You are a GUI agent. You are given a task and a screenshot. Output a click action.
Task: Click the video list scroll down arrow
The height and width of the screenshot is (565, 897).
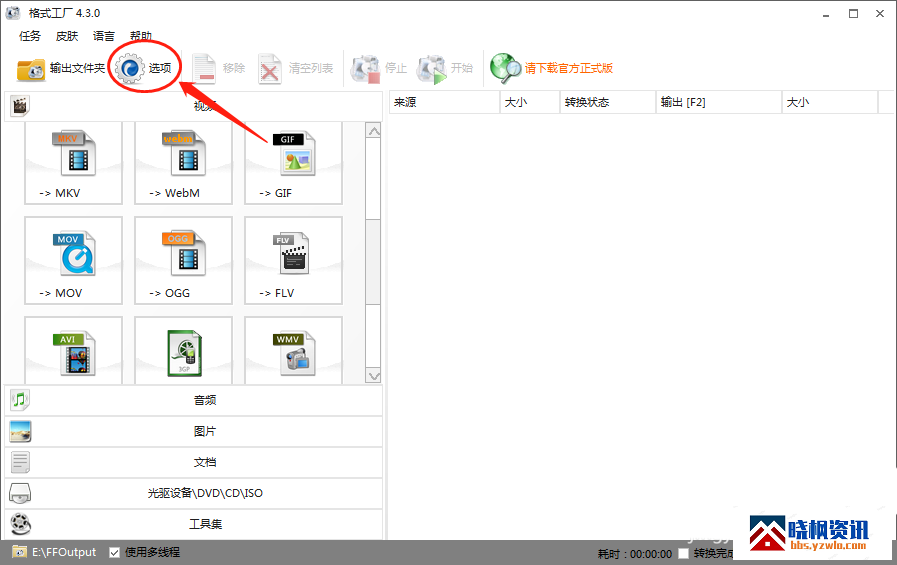pyautogui.click(x=374, y=376)
